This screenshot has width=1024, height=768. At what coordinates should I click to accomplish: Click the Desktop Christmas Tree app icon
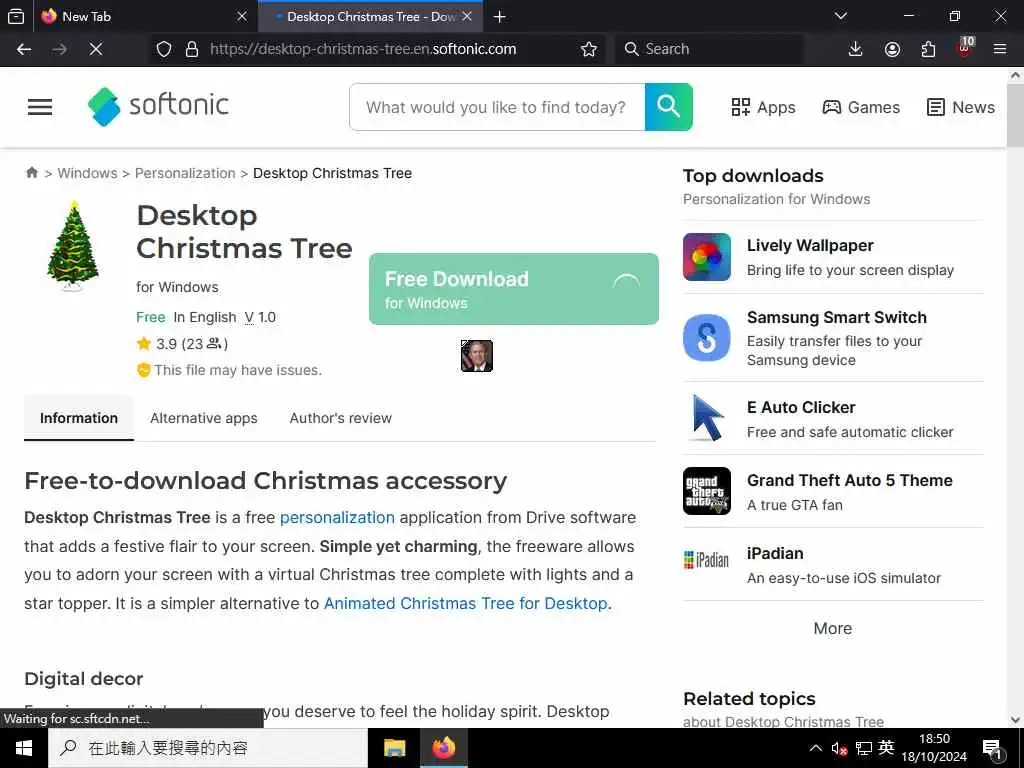[x=73, y=246]
